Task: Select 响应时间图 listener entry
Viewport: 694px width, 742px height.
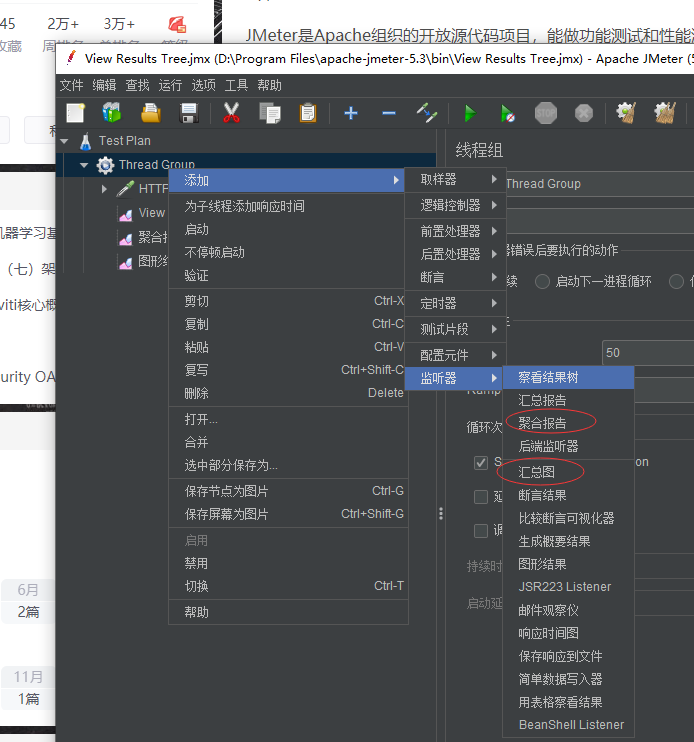Action: (568, 634)
